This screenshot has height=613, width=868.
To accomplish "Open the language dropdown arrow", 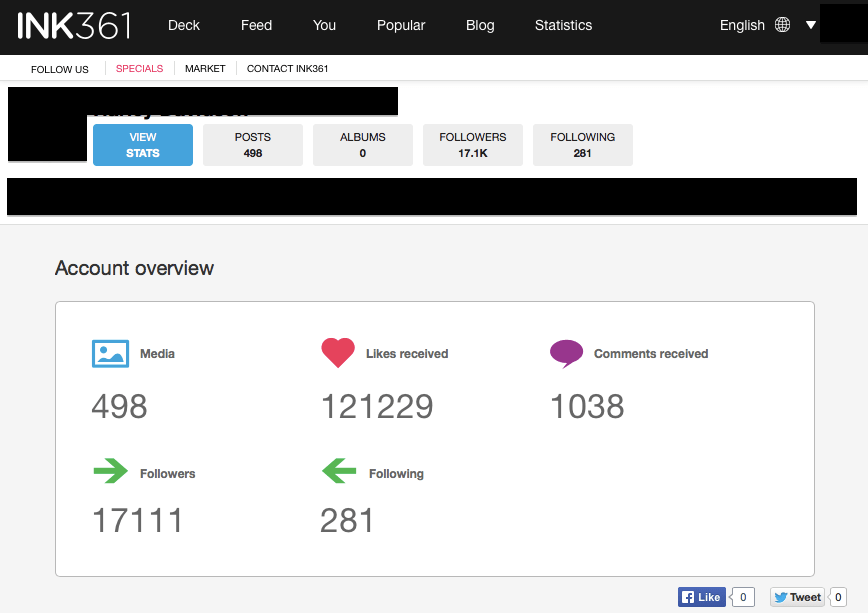I will click(x=810, y=24).
